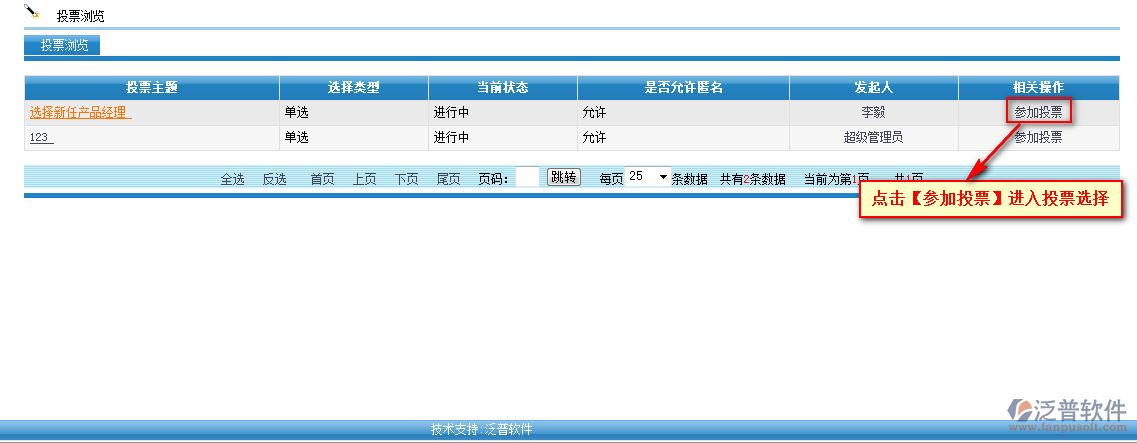Screen dimensions: 1137x443
Task: Go to 首页 first page
Action: (x=323, y=179)
